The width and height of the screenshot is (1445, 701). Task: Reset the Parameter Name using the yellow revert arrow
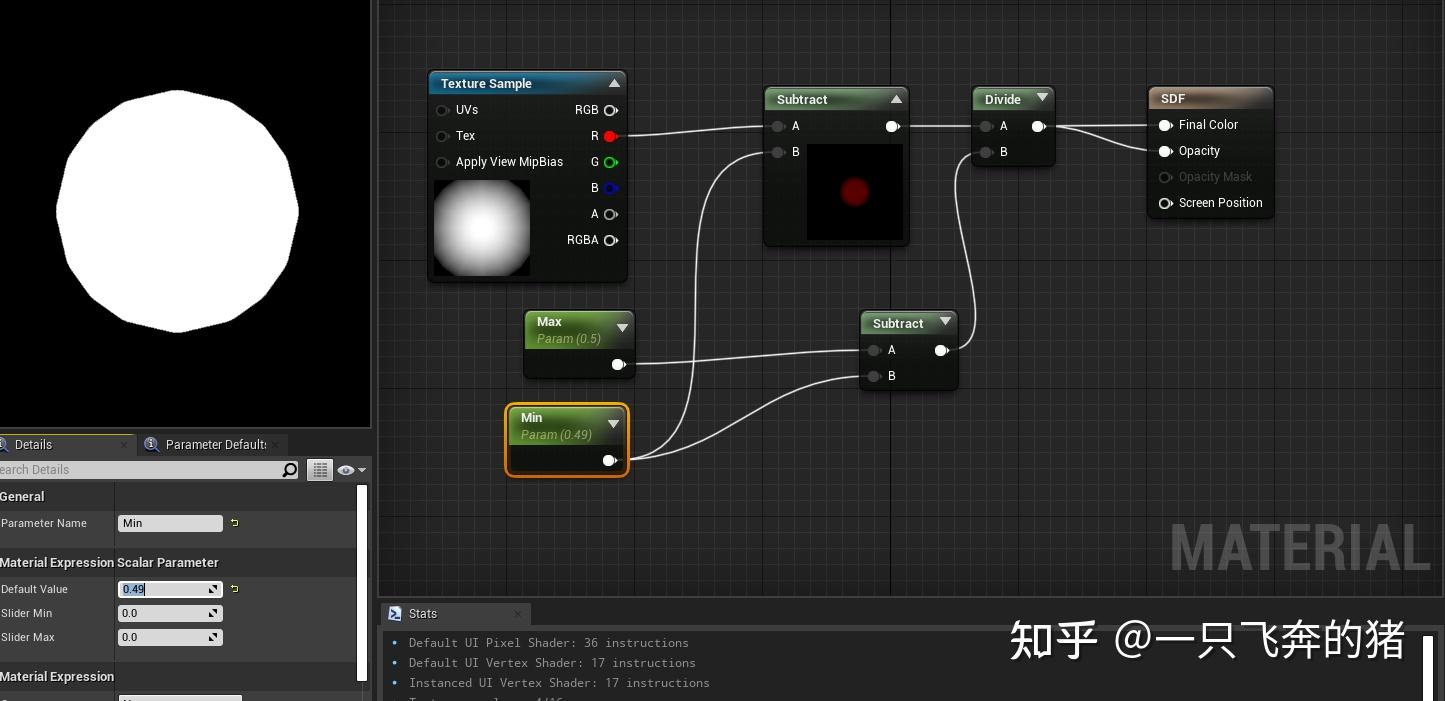[x=234, y=523]
